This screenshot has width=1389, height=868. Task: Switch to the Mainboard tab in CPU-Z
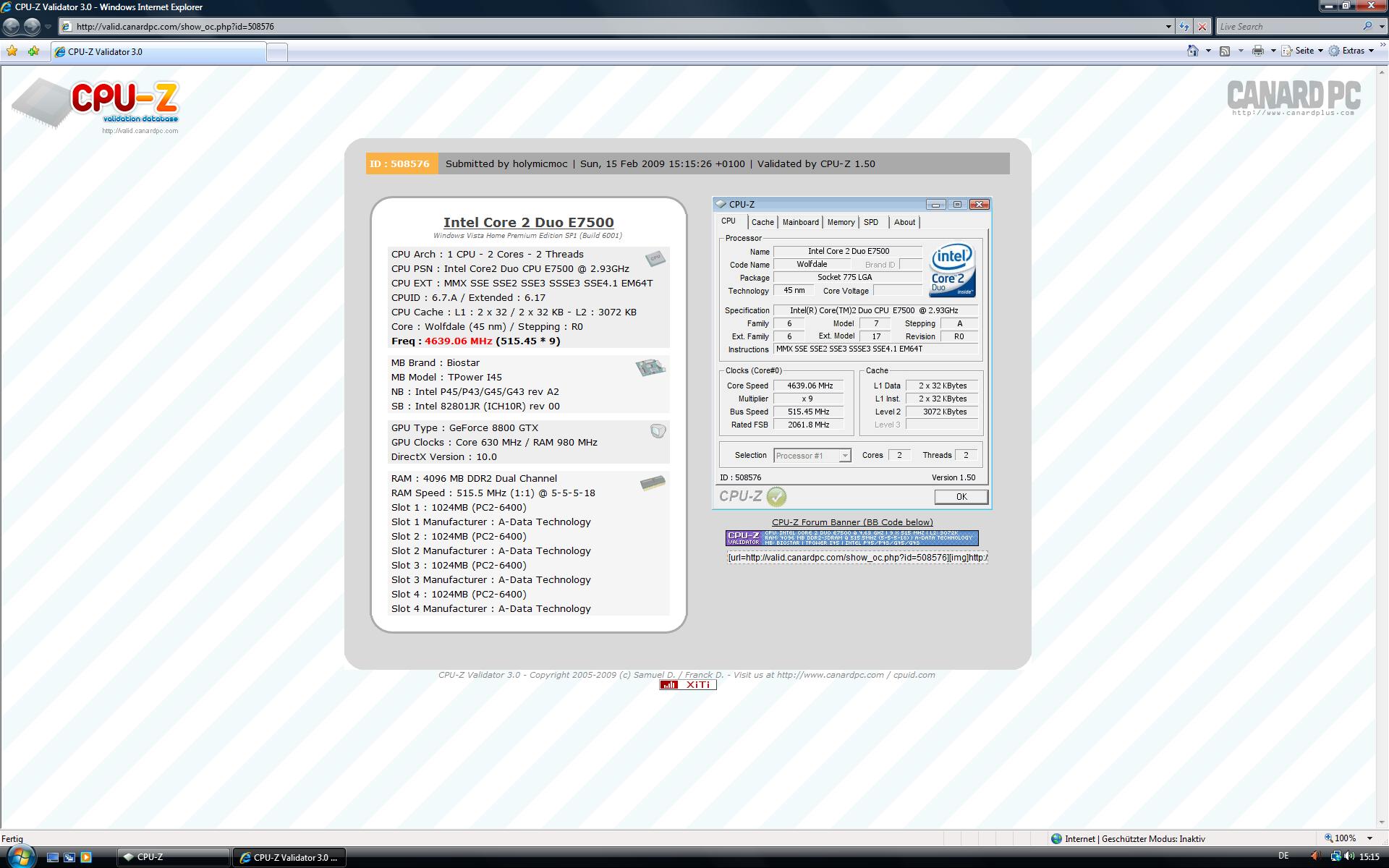coord(801,222)
